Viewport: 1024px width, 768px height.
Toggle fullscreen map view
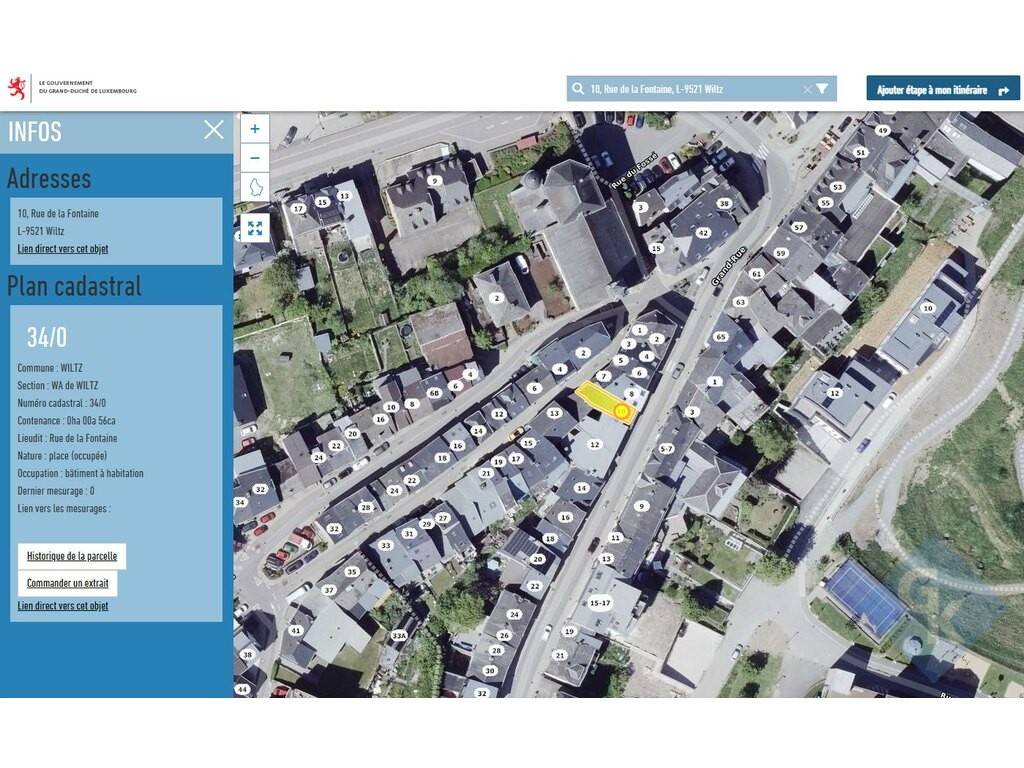[255, 228]
